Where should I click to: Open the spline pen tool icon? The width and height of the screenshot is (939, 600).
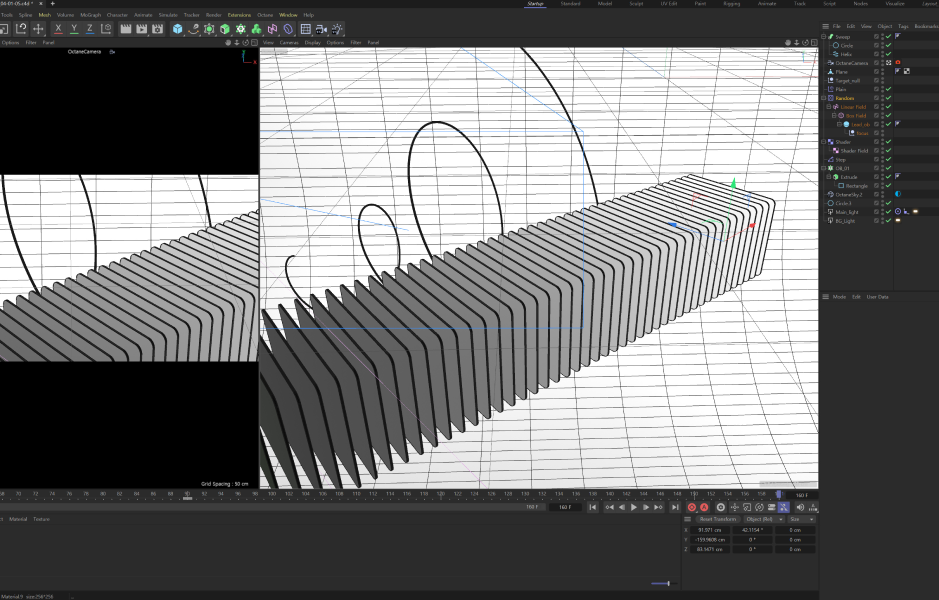(x=193, y=29)
